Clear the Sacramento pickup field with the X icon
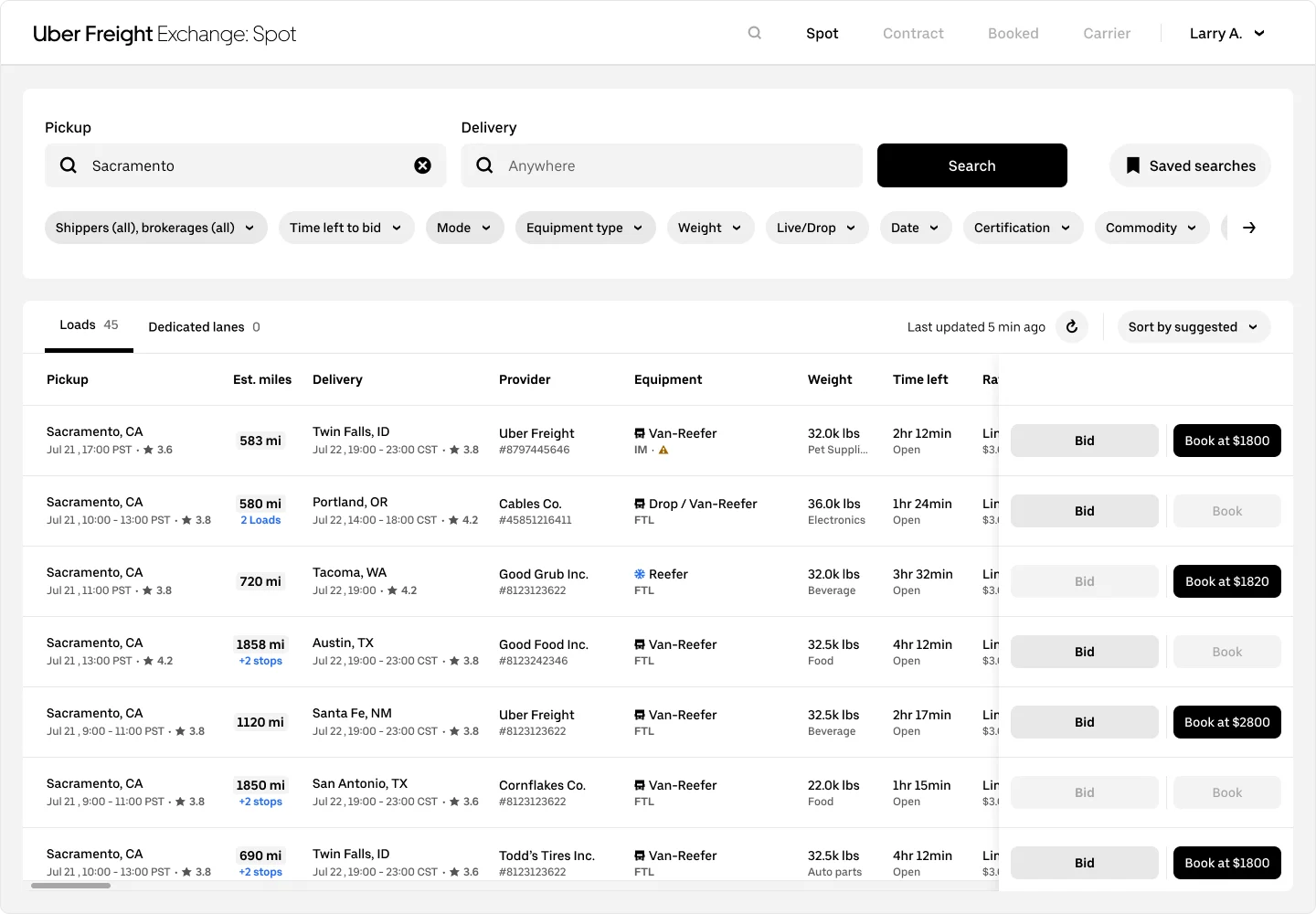Screen dimensions: 1316x914 422,165
